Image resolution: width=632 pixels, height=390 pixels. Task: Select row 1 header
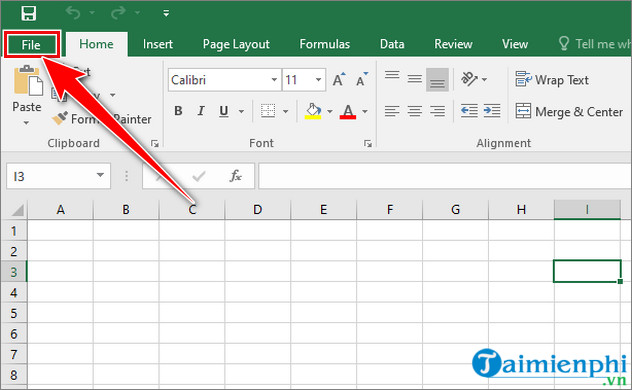pos(14,231)
